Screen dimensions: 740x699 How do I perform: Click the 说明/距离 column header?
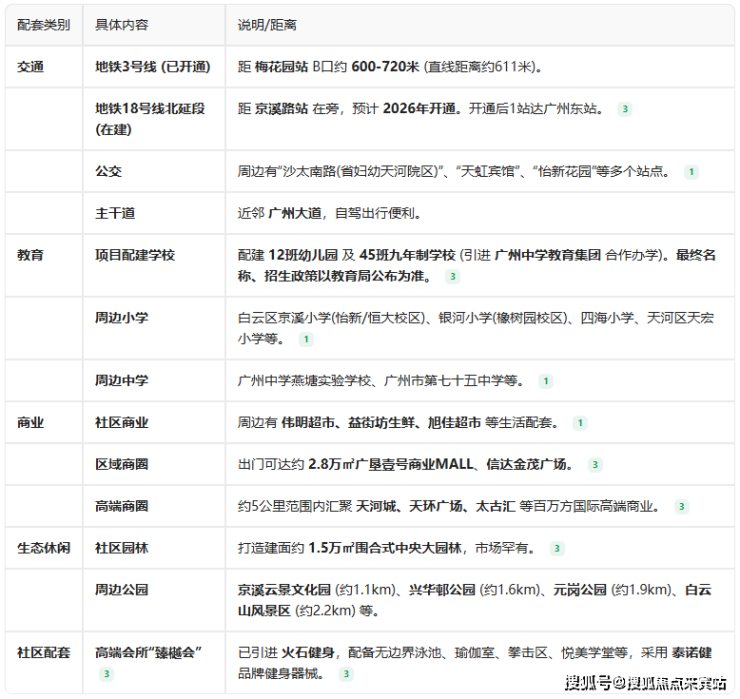pyautogui.click(x=267, y=24)
